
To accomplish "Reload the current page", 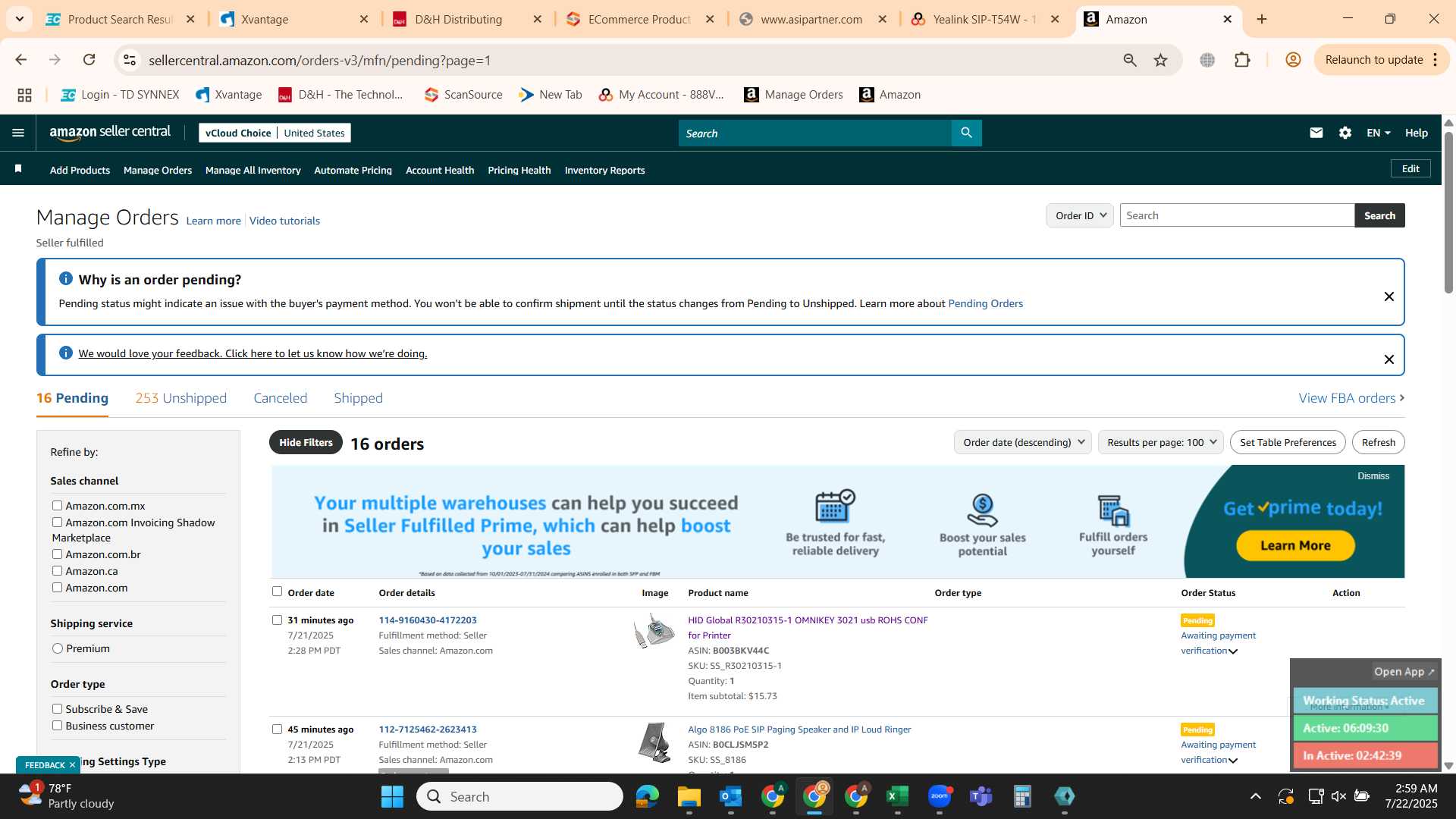I will coord(89,60).
